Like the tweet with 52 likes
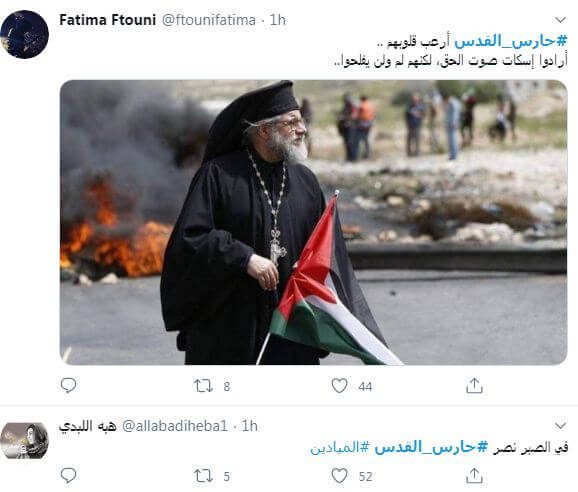578x492 pixels. [339, 476]
